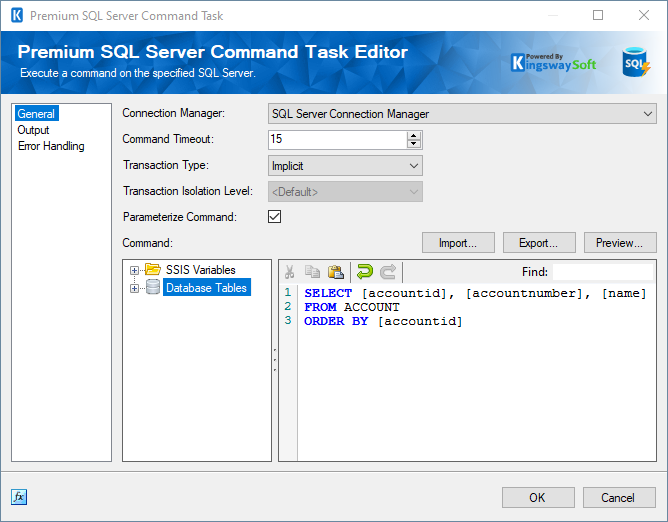The width and height of the screenshot is (668, 522).
Task: Close the Command Task window
Action: 644,15
